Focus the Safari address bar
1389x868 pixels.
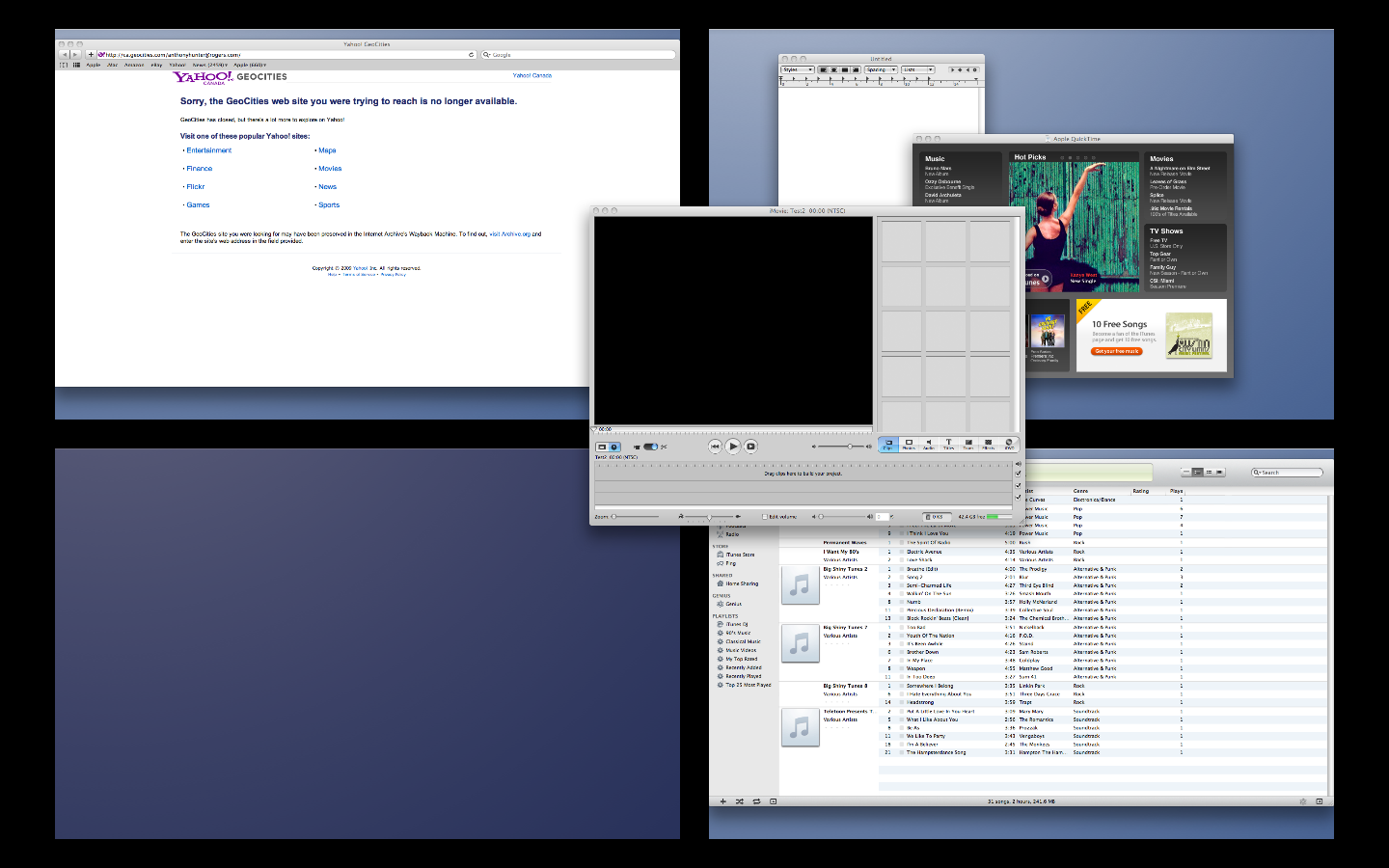[x=286, y=55]
